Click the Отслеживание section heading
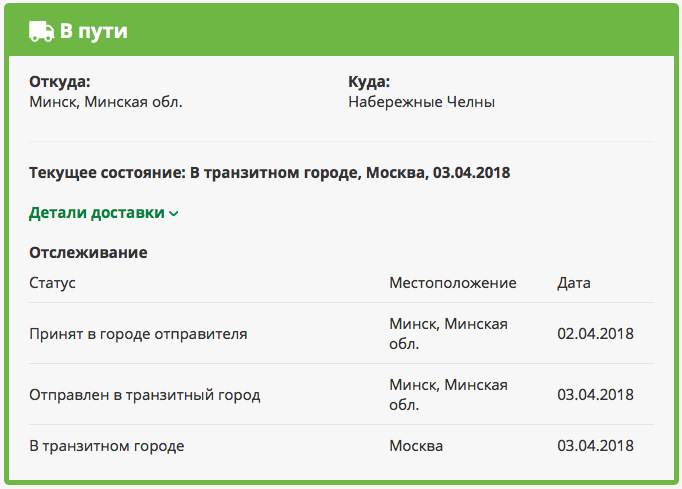682x489 pixels. click(88, 252)
